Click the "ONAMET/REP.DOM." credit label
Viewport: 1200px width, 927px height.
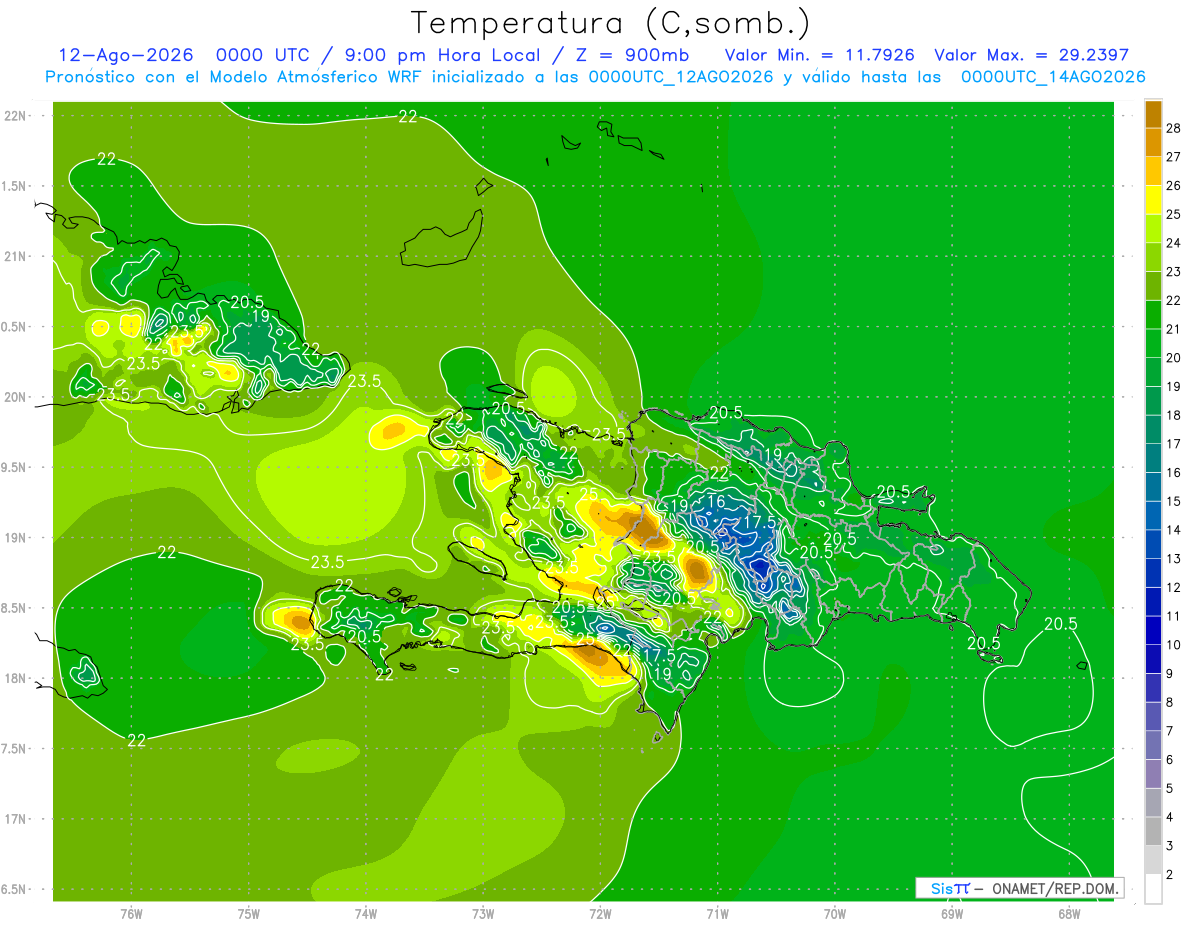click(1054, 888)
